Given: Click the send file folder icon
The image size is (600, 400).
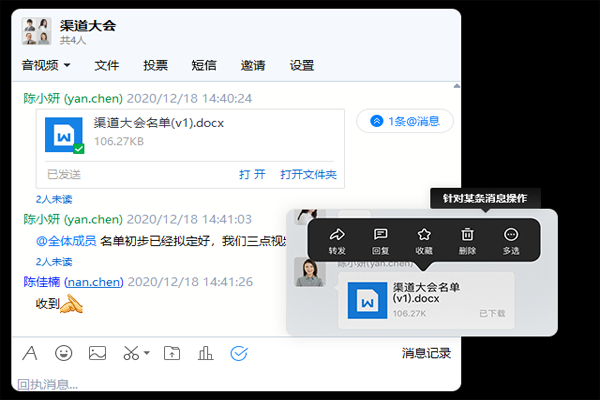Looking at the screenshot, I should point(172,353).
